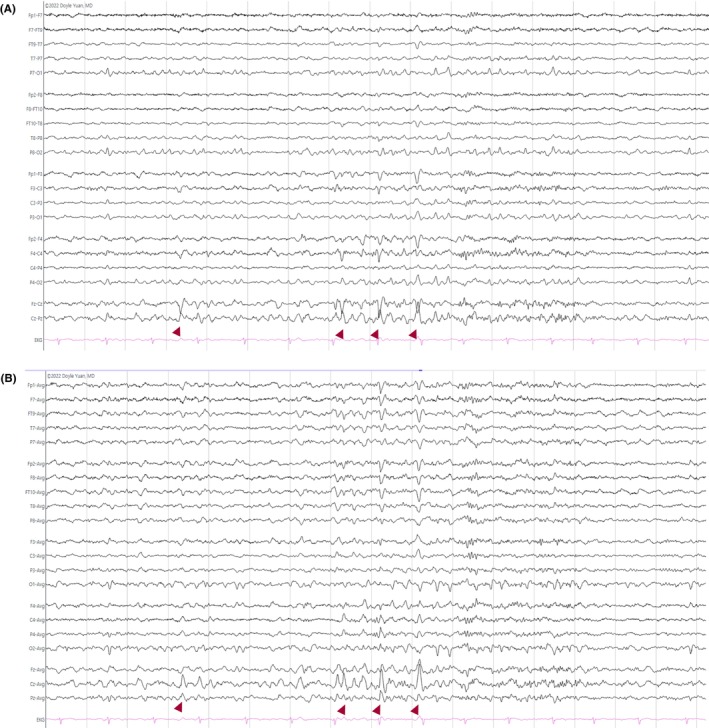Select the FT10-Avg channel label
This screenshot has height=728, width=709.
[35, 492]
